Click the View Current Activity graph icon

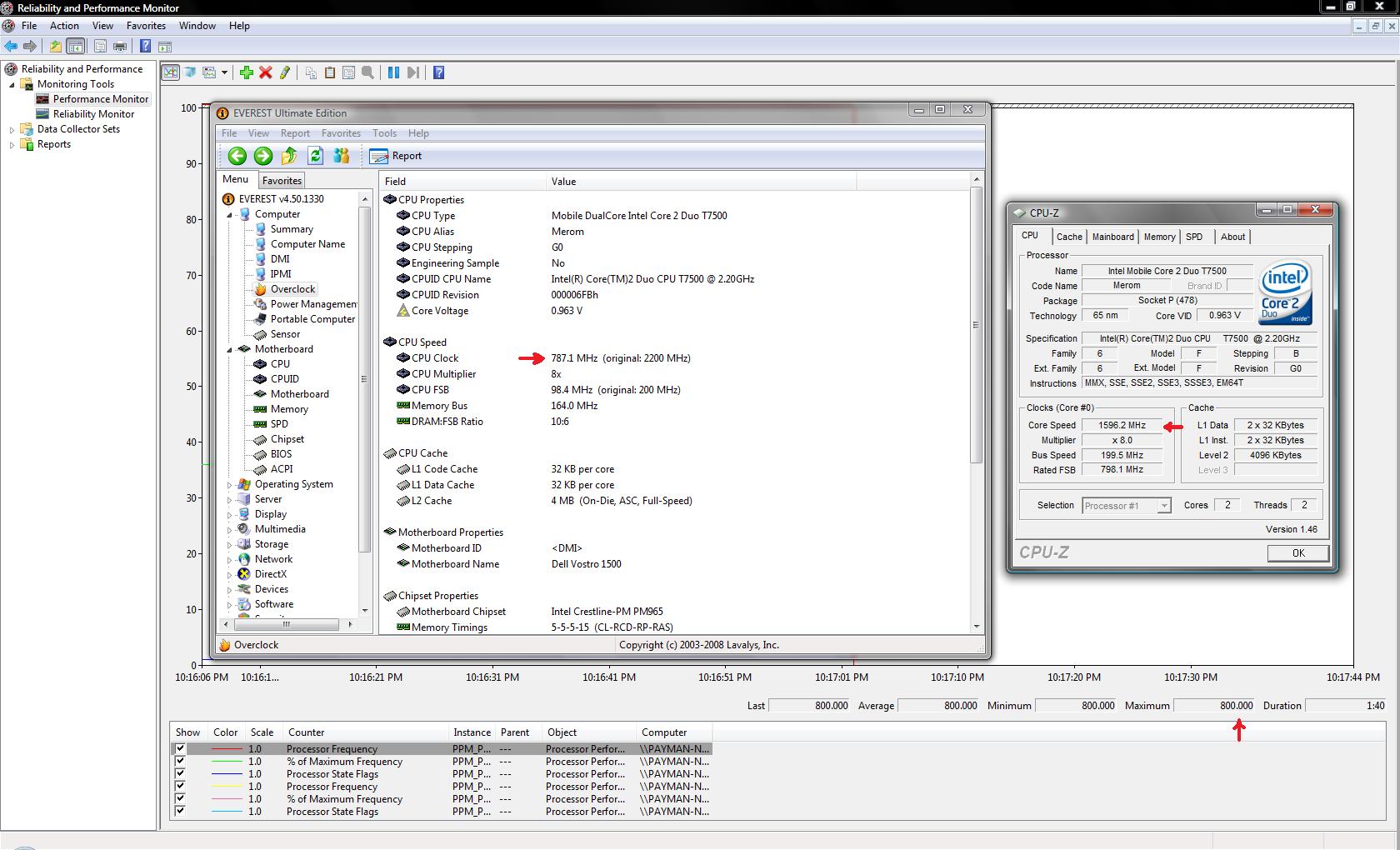170,72
